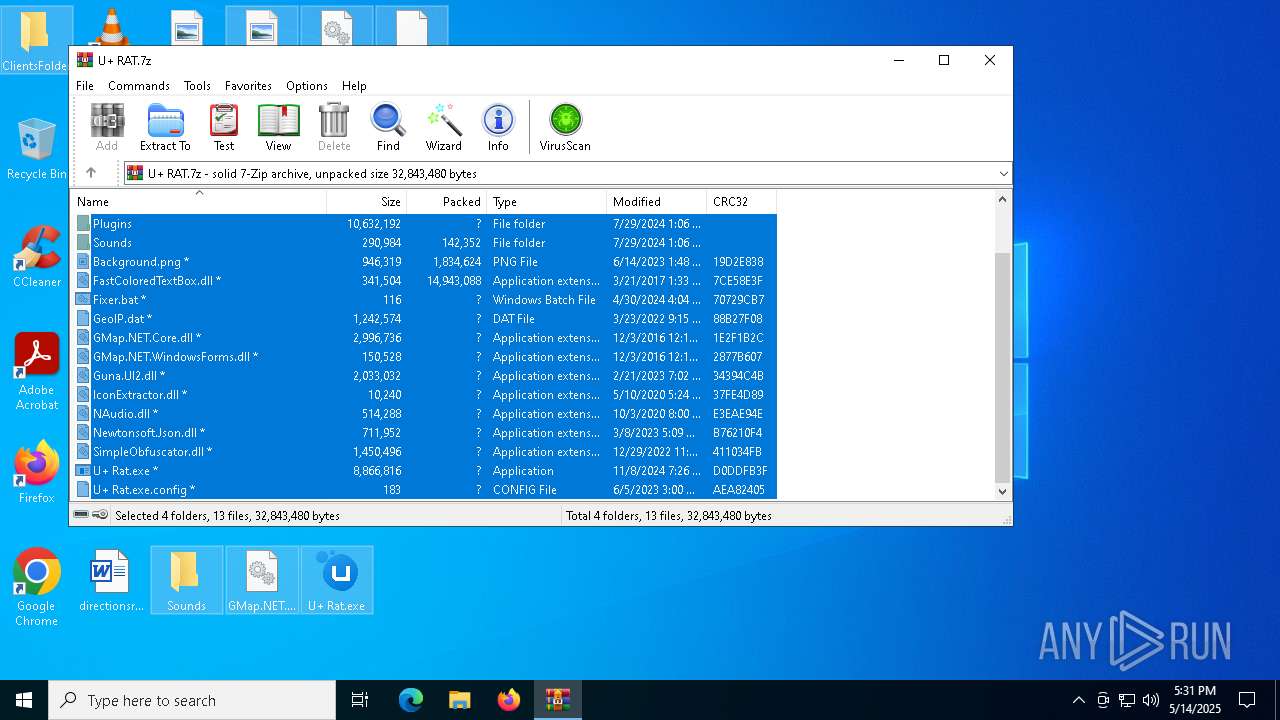
Task: Open the File menu
Action: 85,86
